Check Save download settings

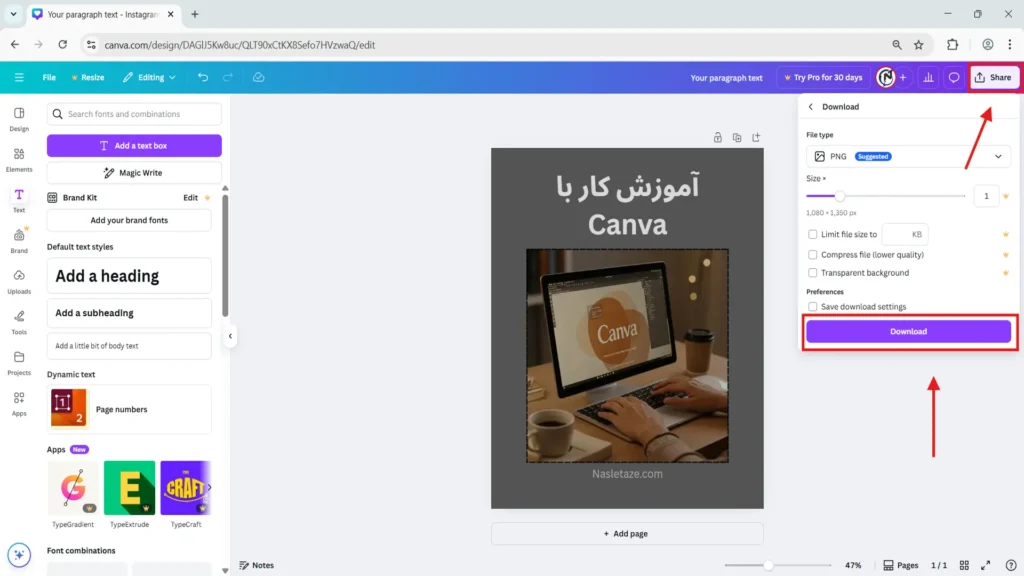(x=812, y=306)
